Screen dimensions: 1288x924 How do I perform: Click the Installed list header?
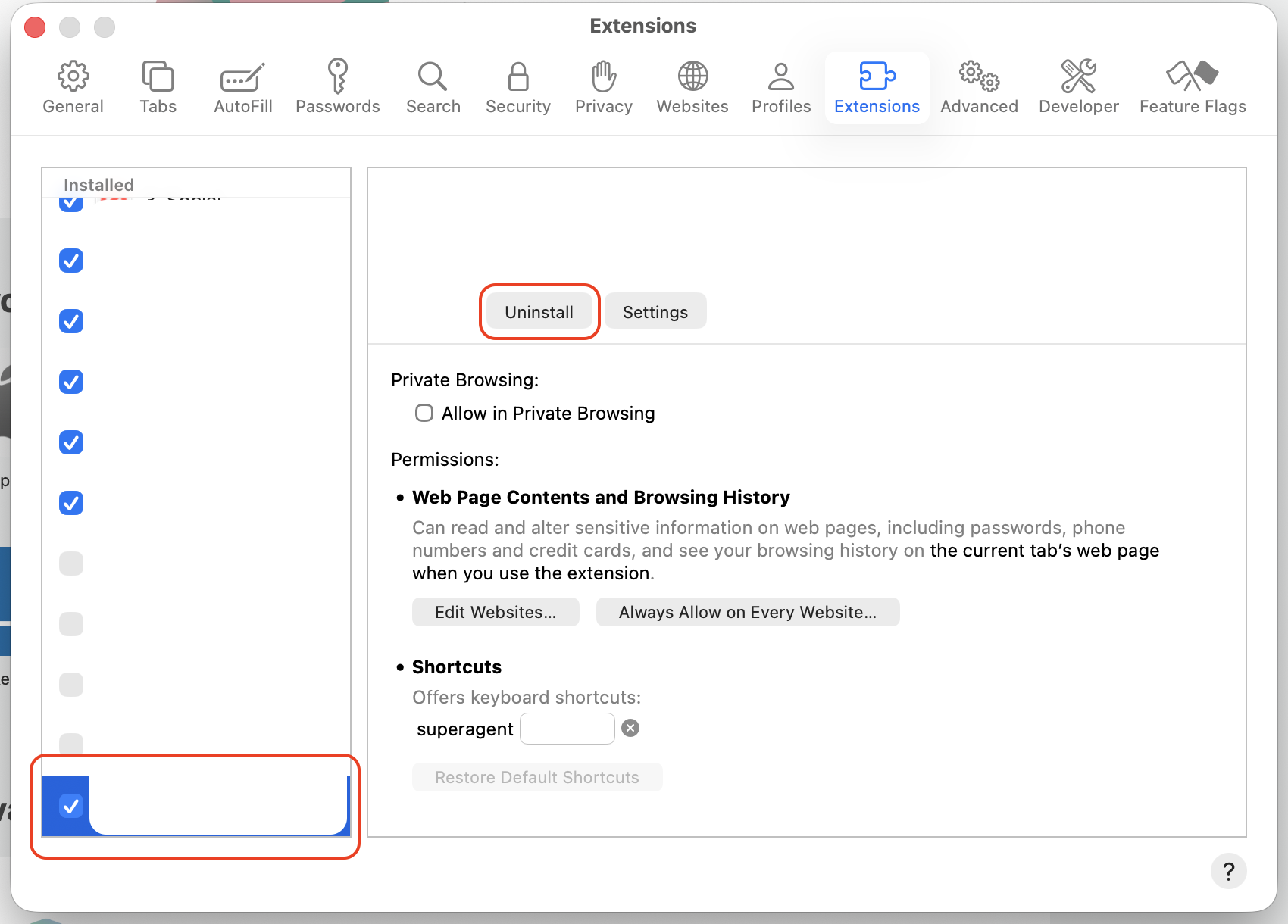(x=98, y=185)
